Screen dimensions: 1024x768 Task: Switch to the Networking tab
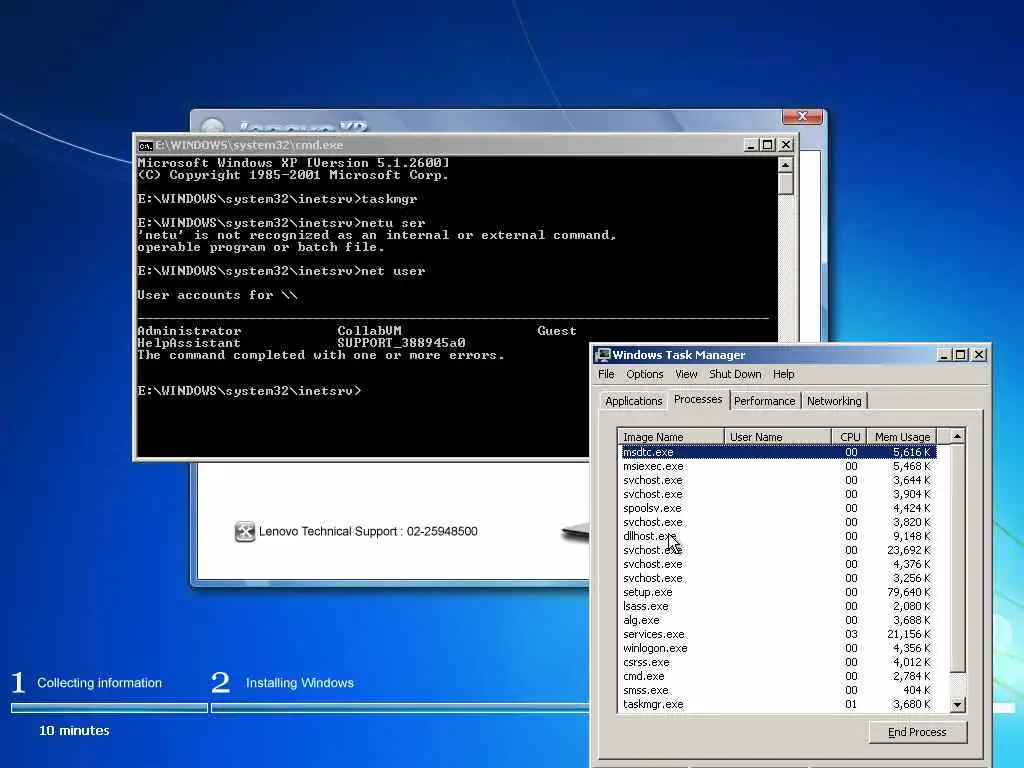pos(834,401)
